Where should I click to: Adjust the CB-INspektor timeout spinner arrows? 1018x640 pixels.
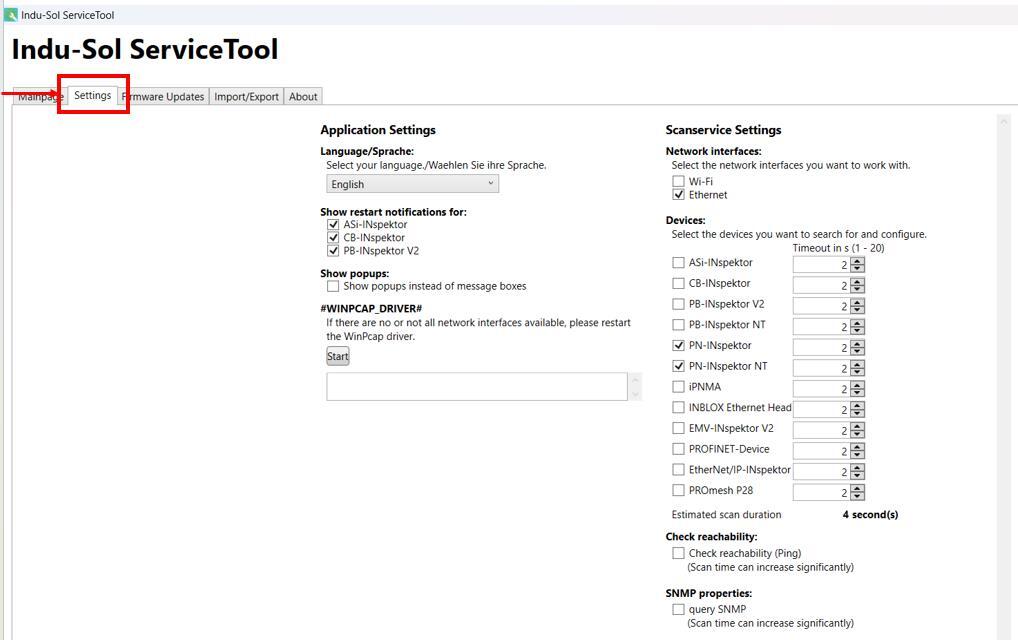[858, 286]
